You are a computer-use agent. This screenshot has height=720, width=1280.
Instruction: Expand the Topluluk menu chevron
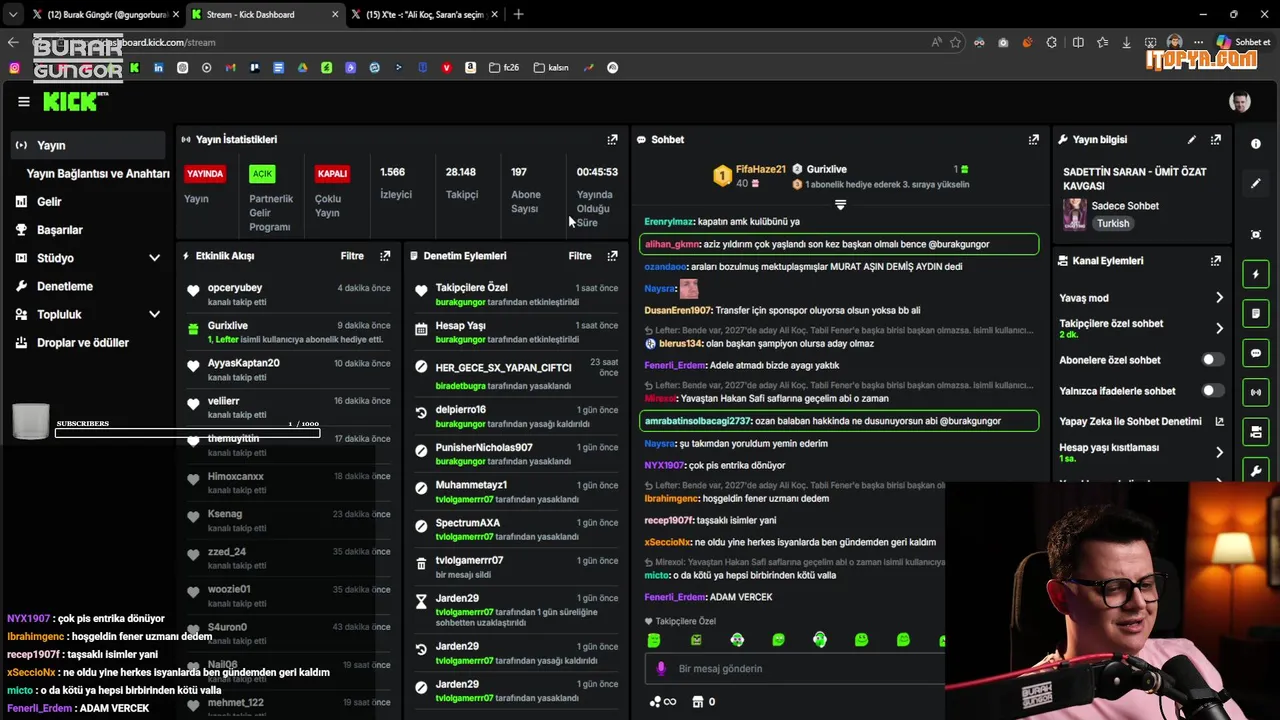tap(154, 314)
